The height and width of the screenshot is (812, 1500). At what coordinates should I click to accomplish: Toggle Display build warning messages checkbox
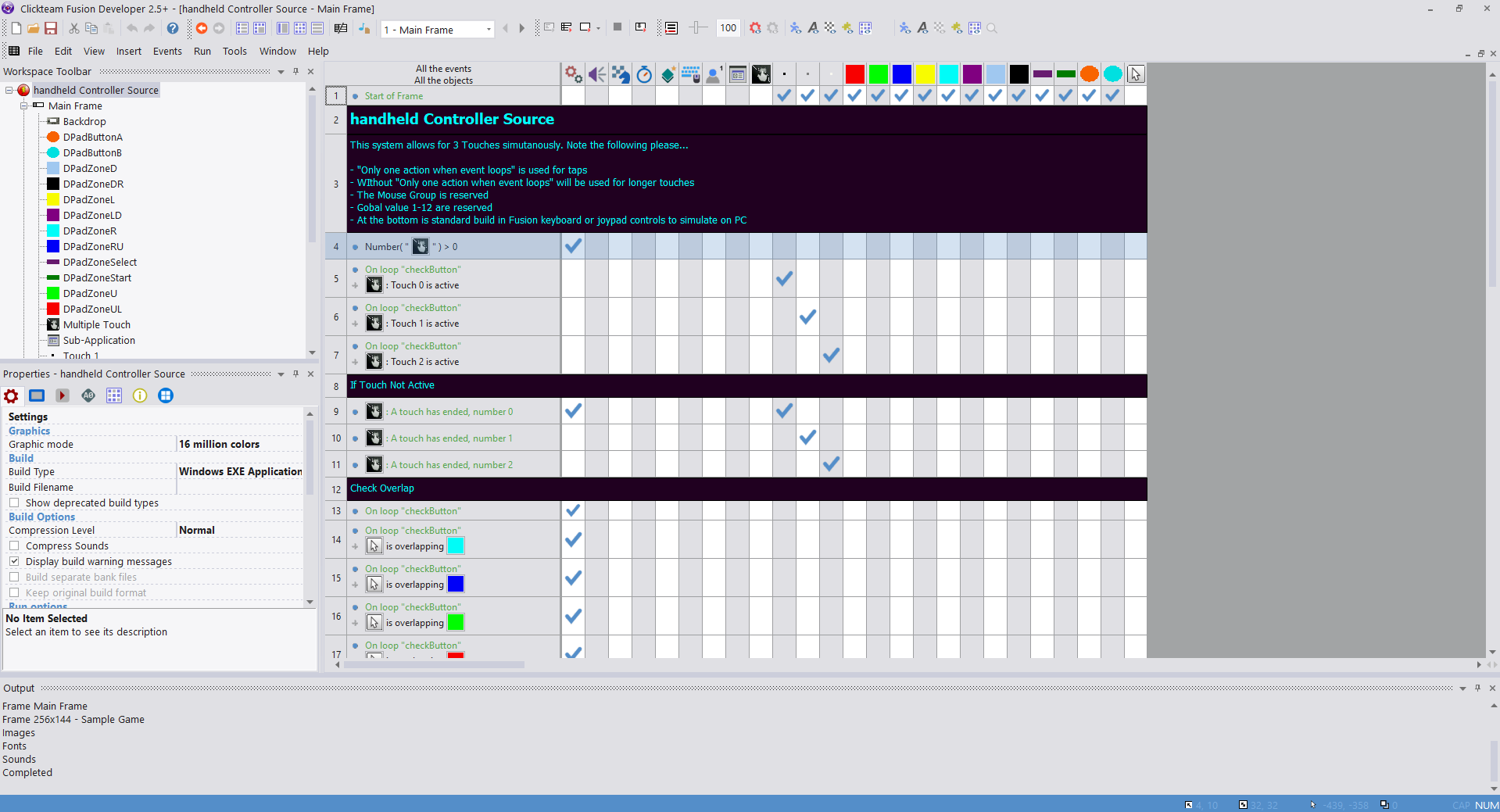[14, 561]
